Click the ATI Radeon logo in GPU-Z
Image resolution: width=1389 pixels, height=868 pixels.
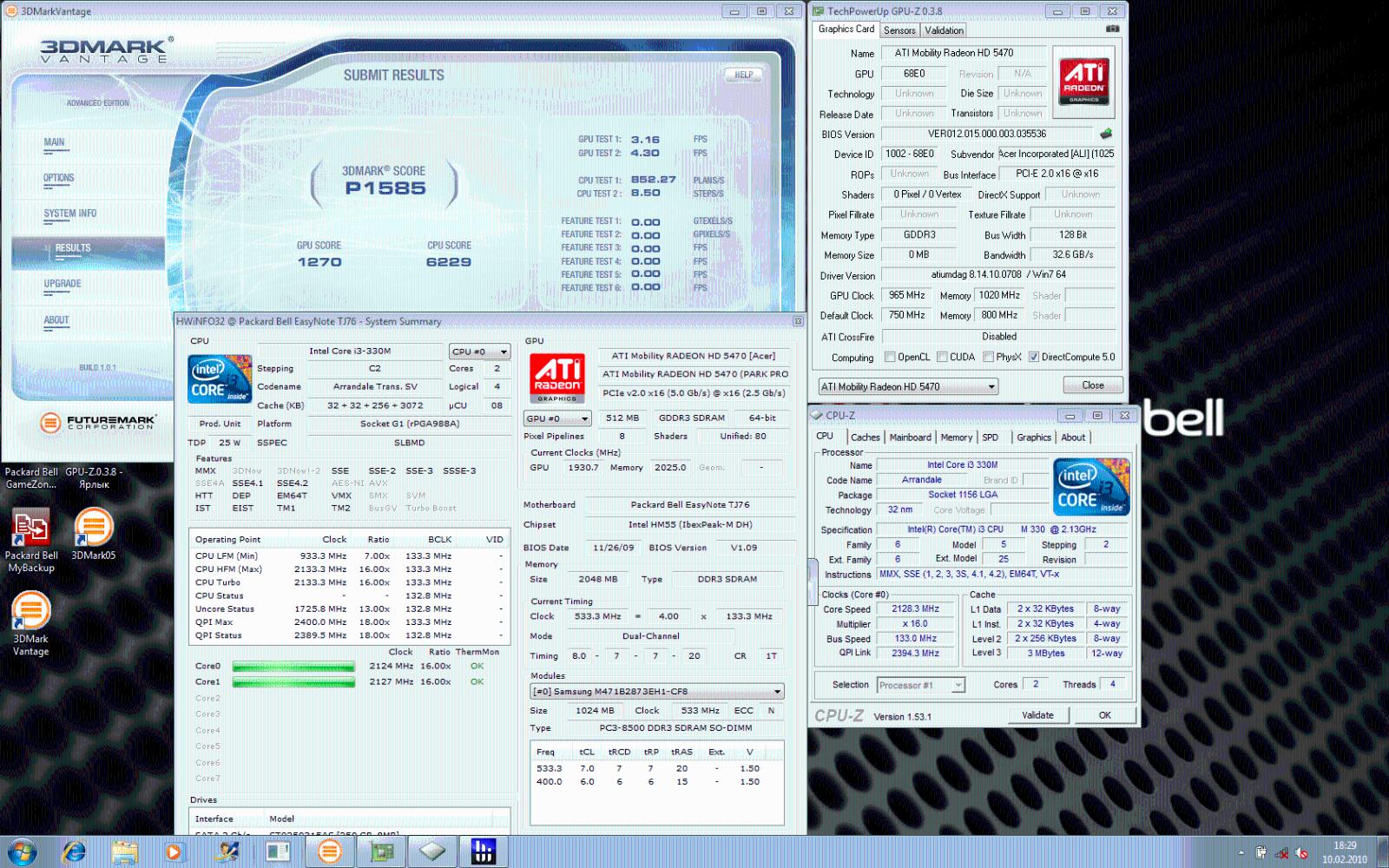[1084, 82]
